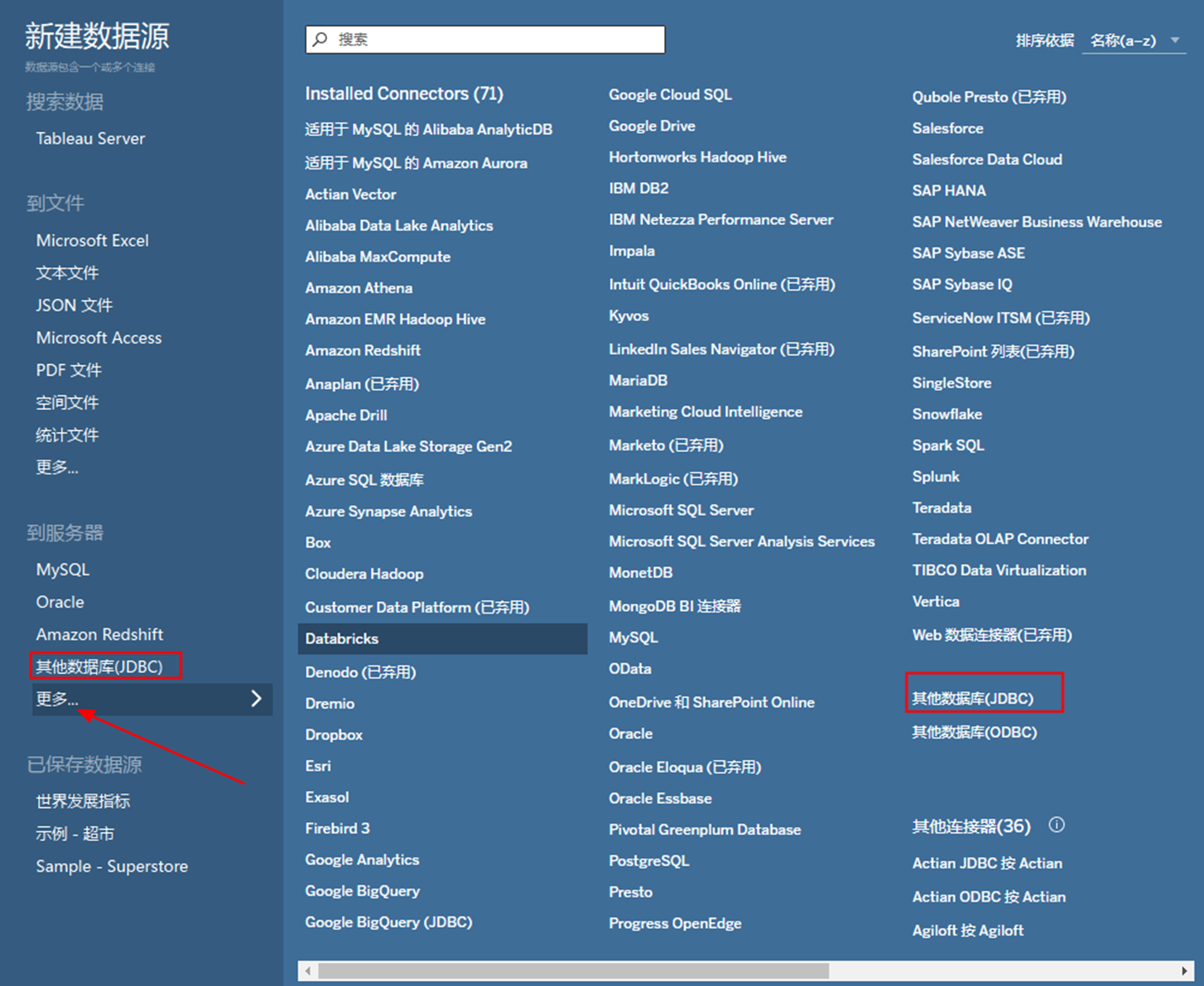
Task: Pick IBM DB2 connector
Action: [x=638, y=188]
